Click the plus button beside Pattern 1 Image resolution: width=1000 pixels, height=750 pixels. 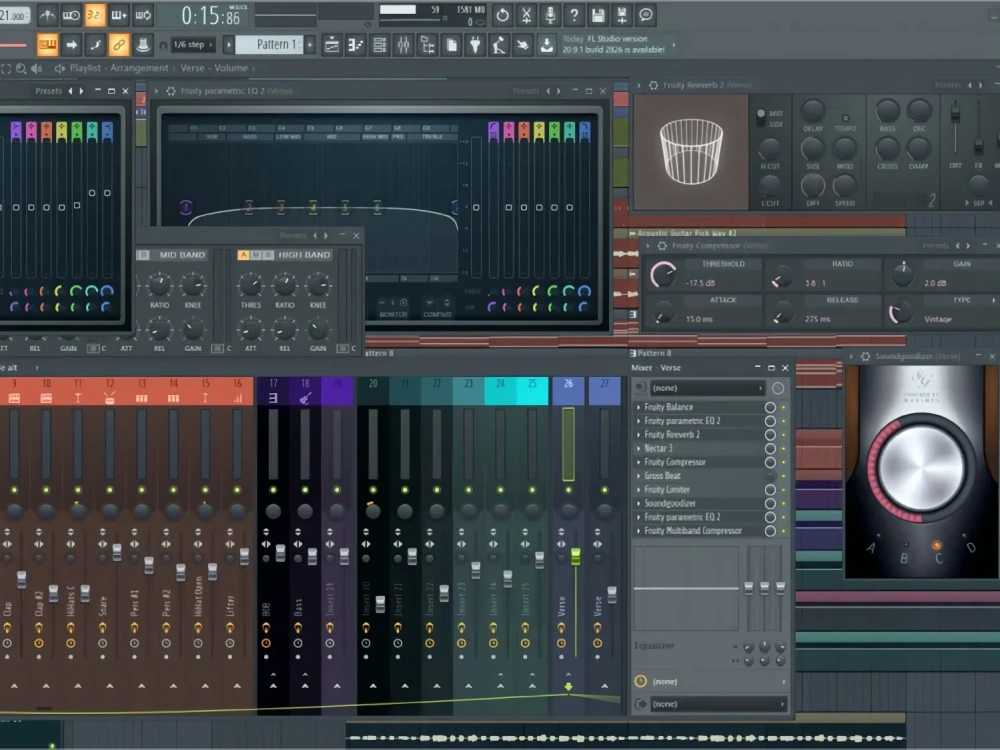pos(310,45)
